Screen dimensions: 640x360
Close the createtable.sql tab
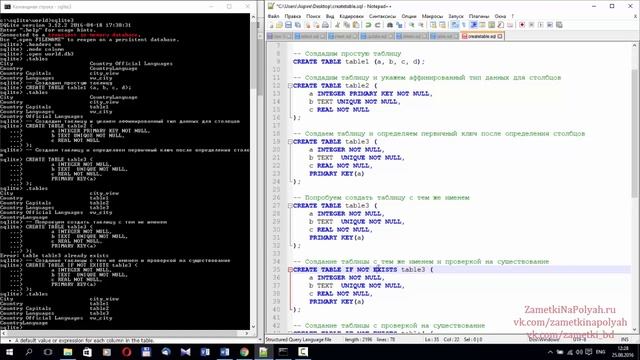pyautogui.click(x=500, y=36)
